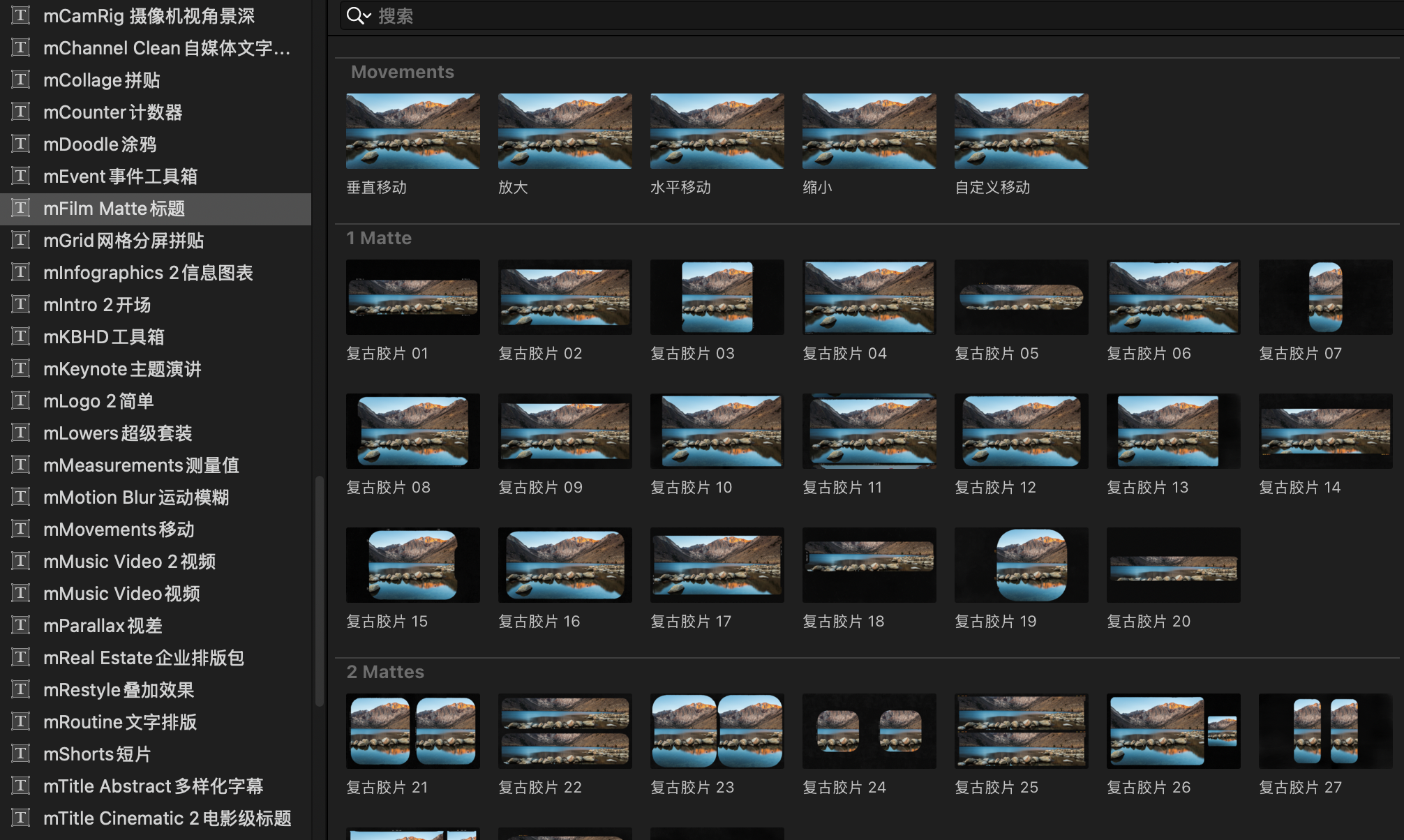Click the sidebar vertical scrollbar
The image size is (1404, 840).
point(319,591)
